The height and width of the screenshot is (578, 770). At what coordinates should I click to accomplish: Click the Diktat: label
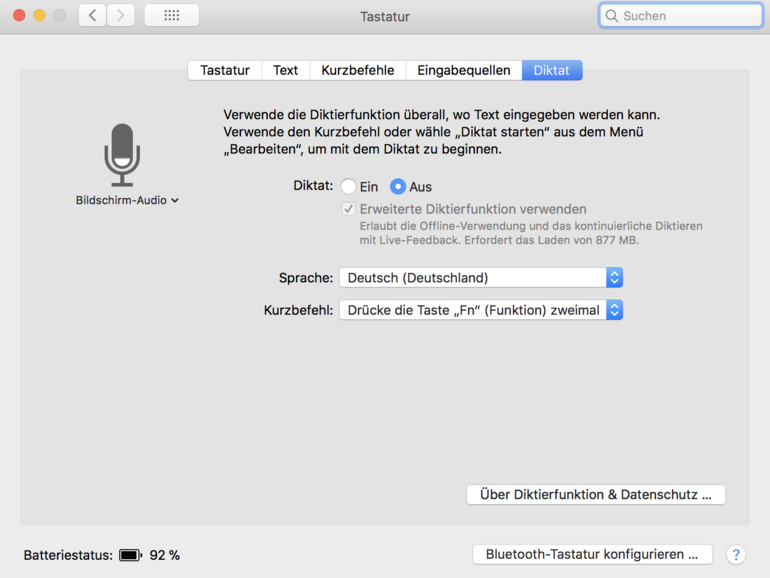pos(313,186)
